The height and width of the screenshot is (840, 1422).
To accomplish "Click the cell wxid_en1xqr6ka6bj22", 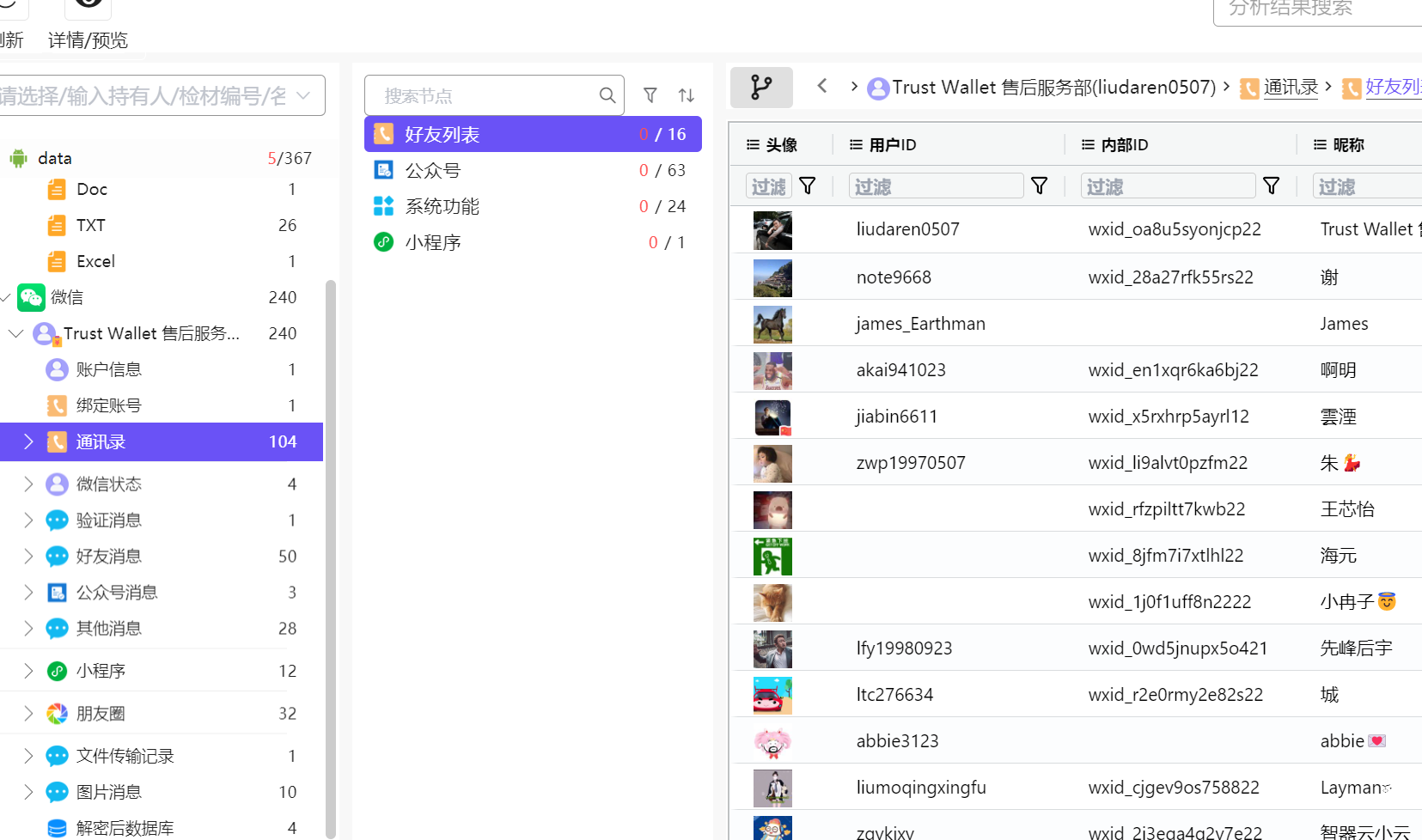I will click(1173, 370).
